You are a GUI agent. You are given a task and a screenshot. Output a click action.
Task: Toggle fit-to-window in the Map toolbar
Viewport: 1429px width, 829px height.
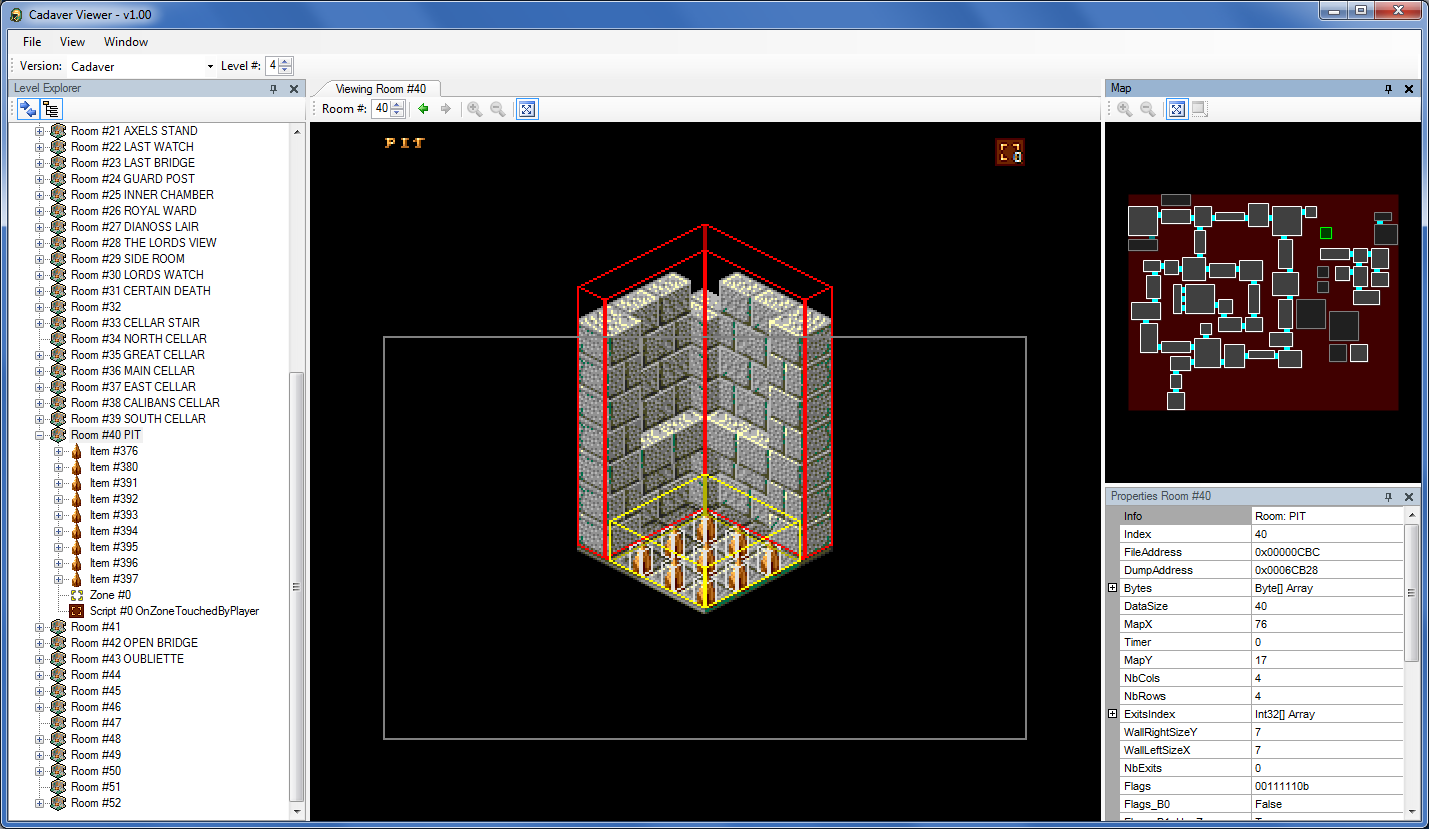coord(1177,109)
